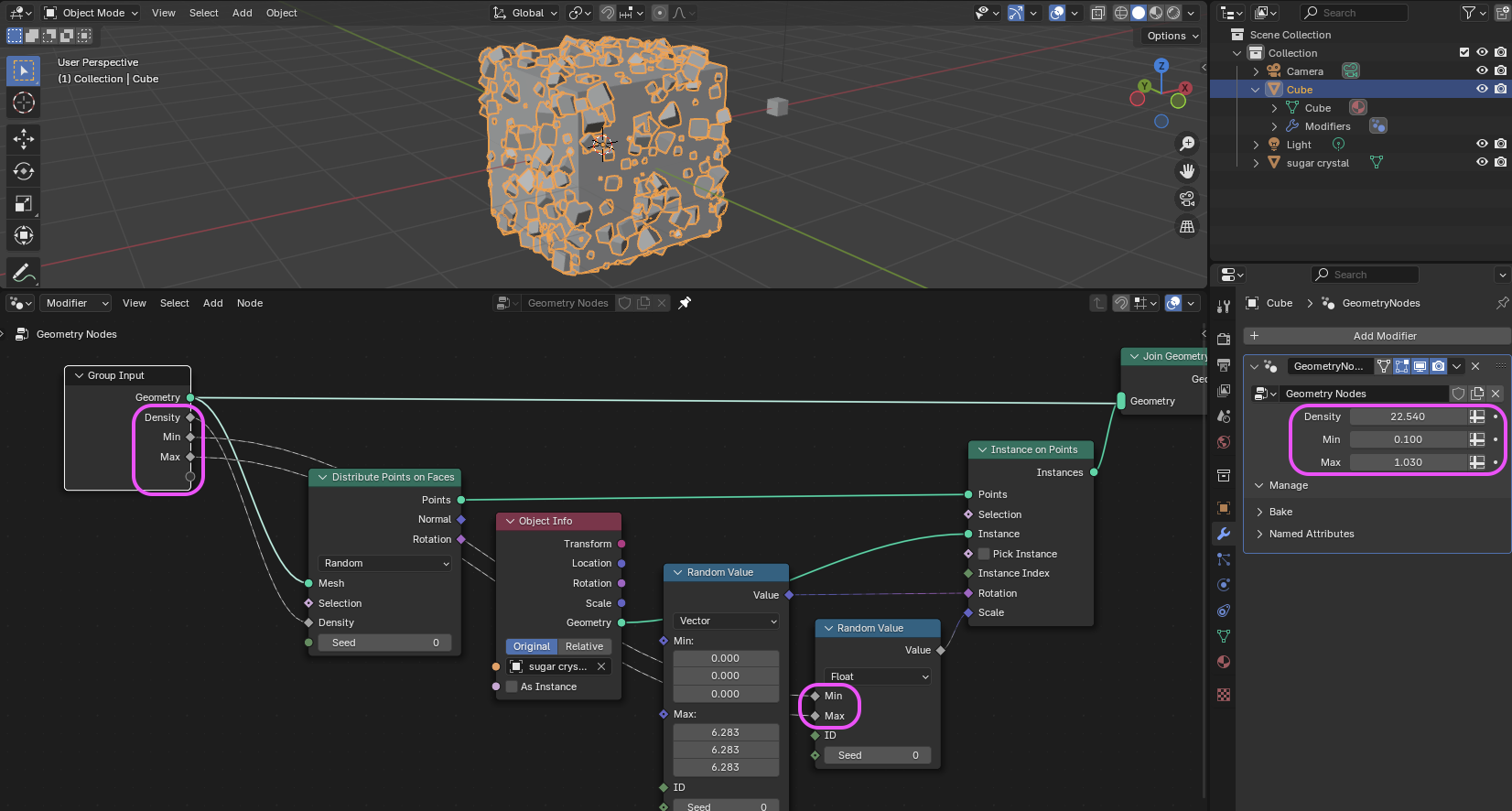Image resolution: width=1512 pixels, height=811 pixels.
Task: Enable Pick Instance checkbox
Action: pos(984,554)
